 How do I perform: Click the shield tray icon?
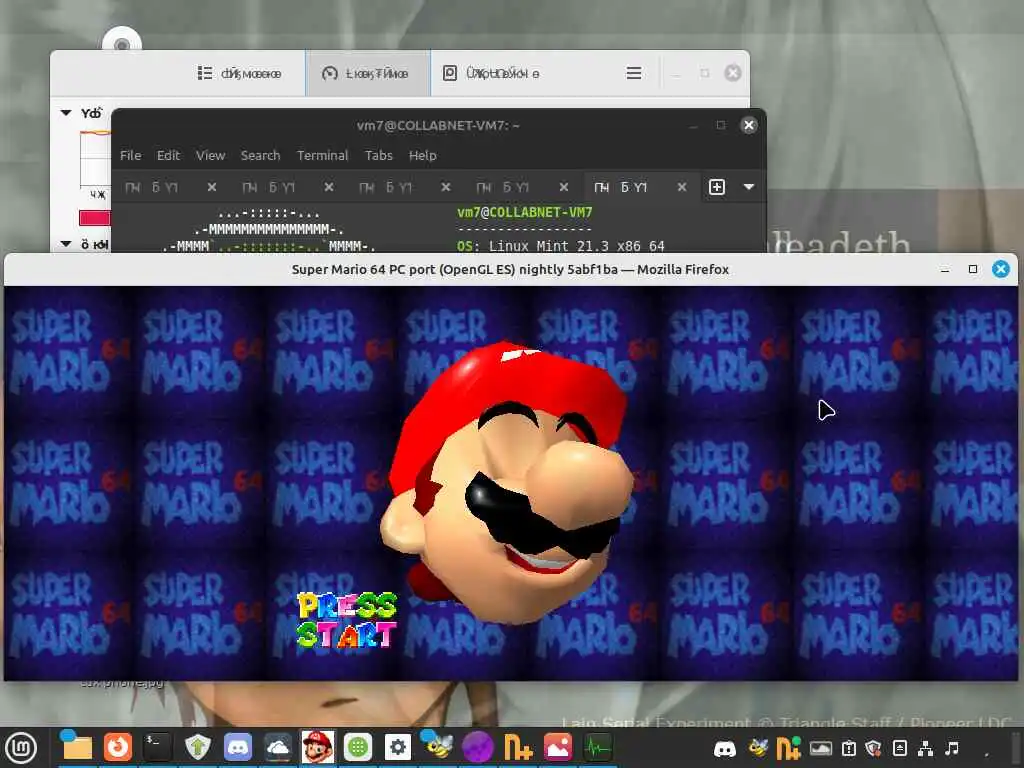tap(873, 748)
